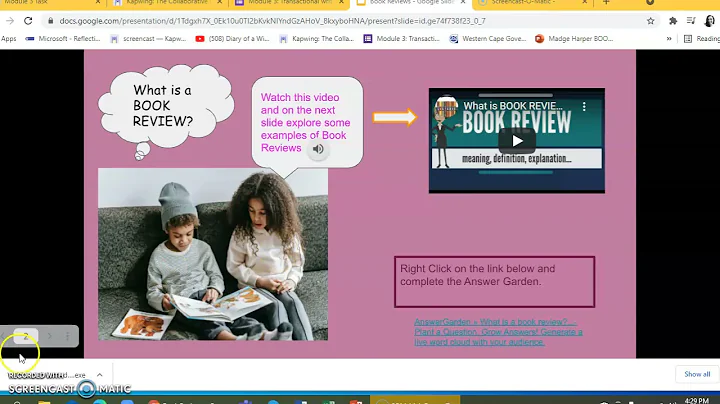
Task: Click the kids reading photo on the slide
Action: [213, 254]
